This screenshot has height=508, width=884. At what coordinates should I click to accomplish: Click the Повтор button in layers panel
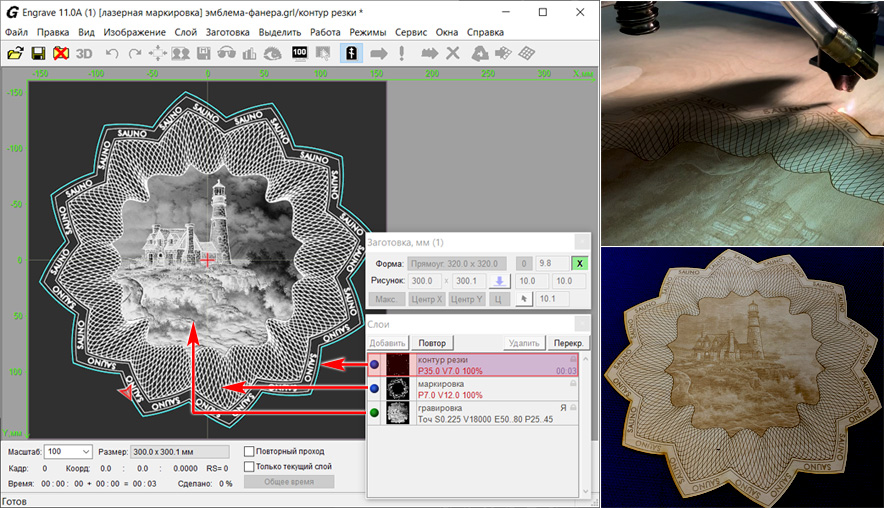coord(432,342)
